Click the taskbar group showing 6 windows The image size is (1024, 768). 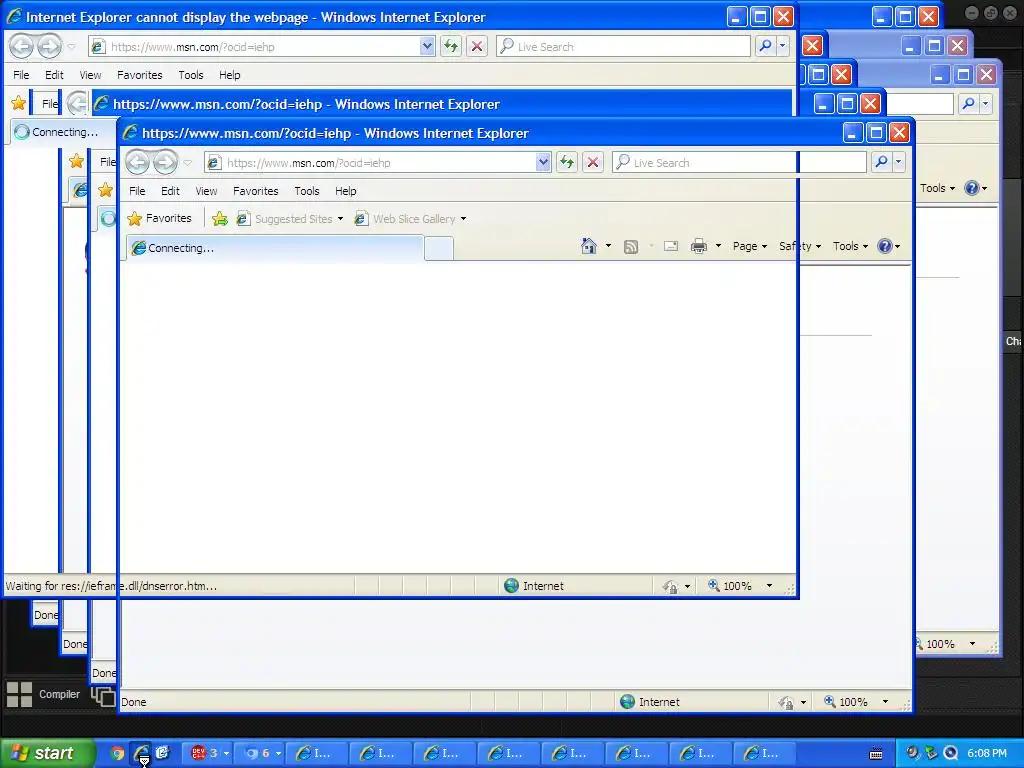(260, 753)
